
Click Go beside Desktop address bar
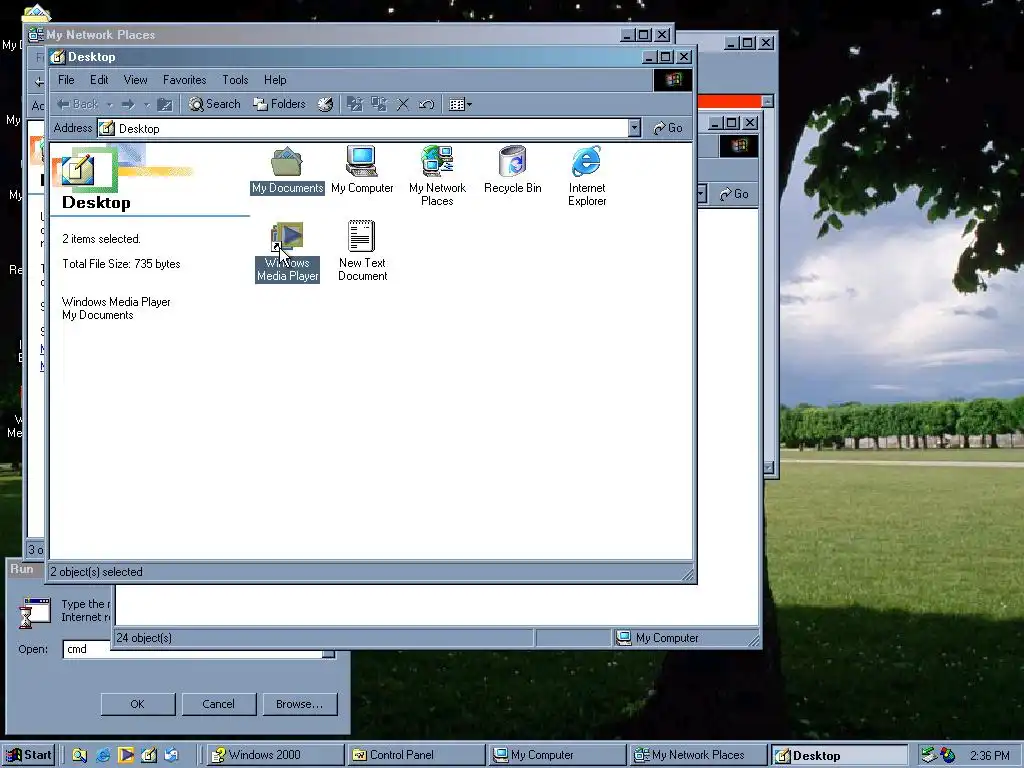click(668, 128)
